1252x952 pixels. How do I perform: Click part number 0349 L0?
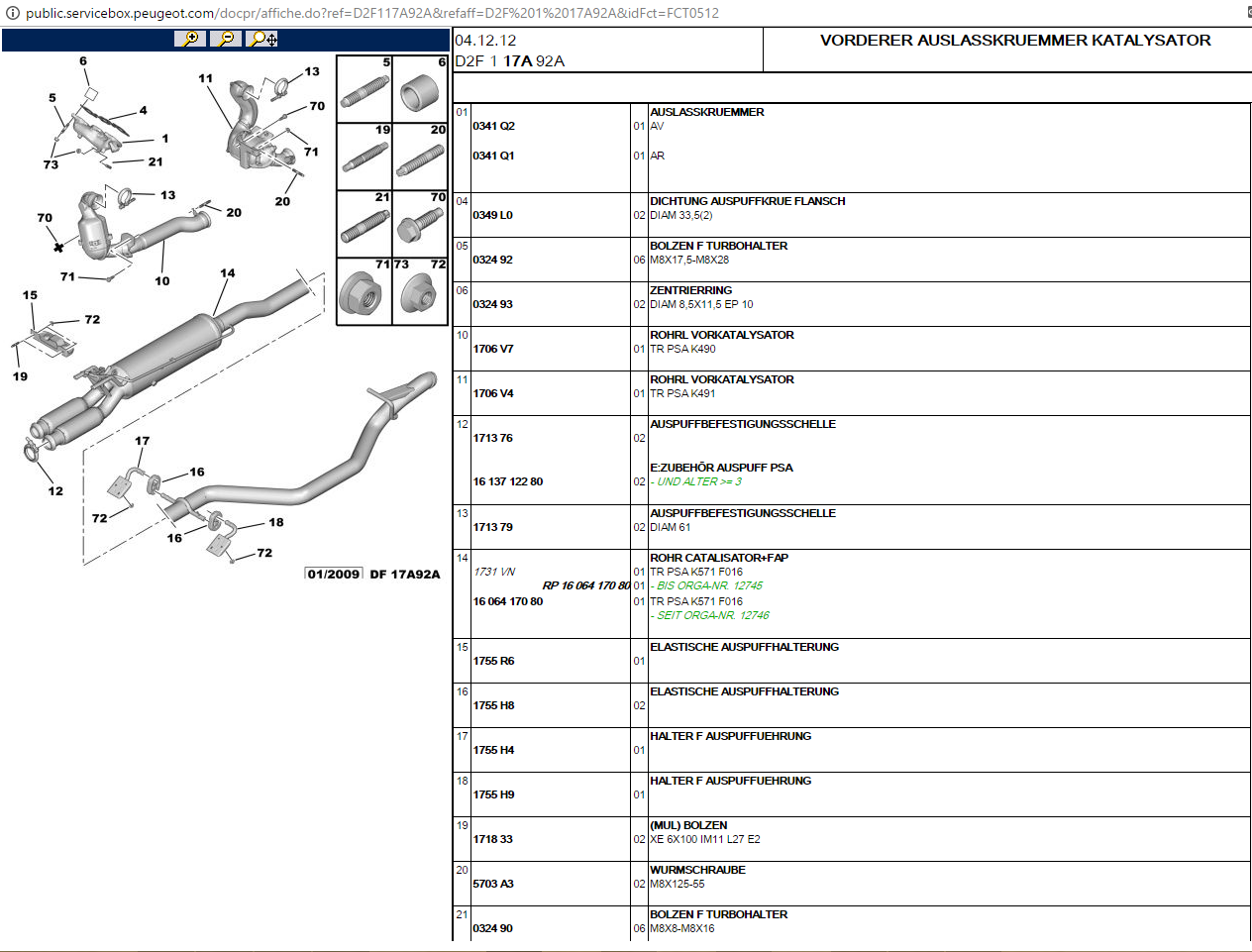pyautogui.click(x=493, y=215)
